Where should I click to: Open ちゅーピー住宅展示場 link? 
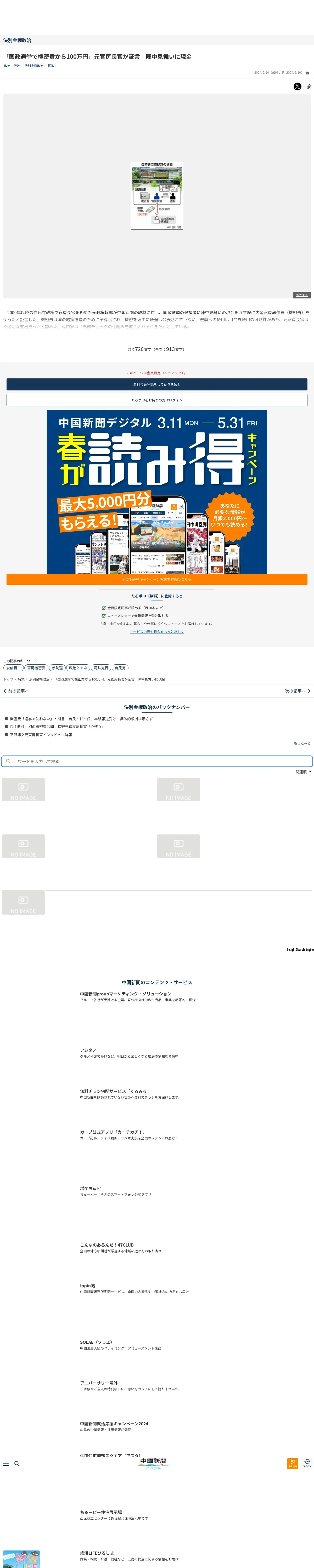pos(100,1512)
